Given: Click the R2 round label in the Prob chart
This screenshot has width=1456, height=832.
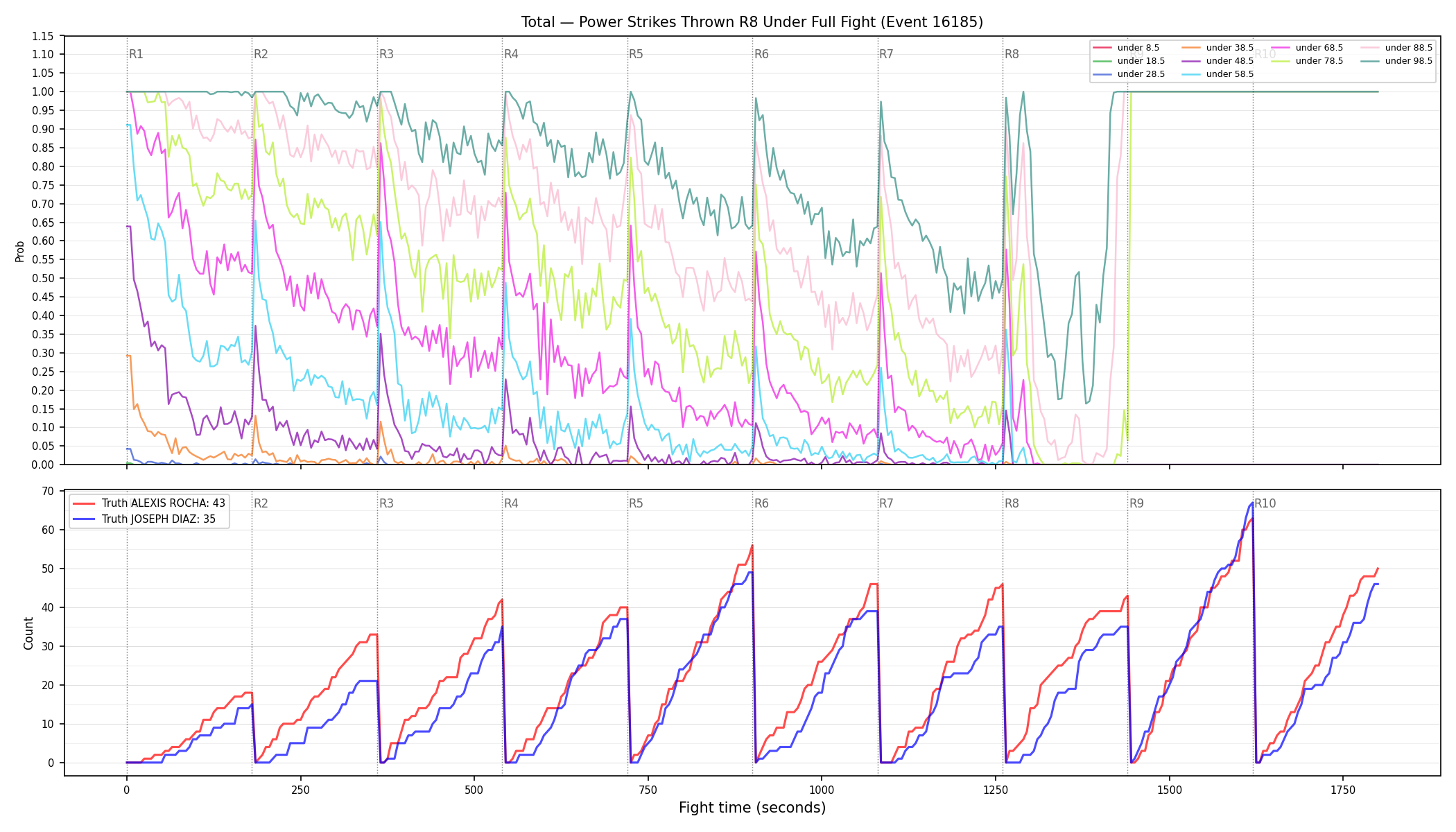Looking at the screenshot, I should tap(261, 54).
